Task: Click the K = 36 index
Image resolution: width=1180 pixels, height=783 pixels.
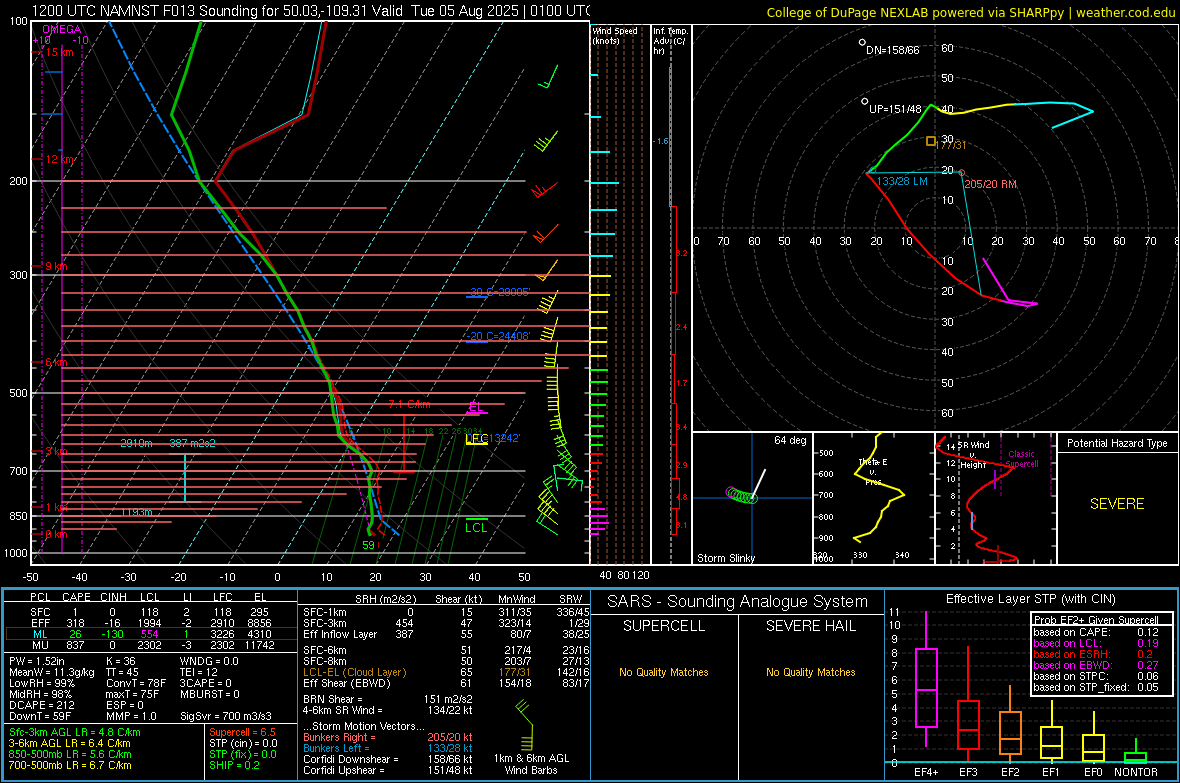Action: coord(121,661)
